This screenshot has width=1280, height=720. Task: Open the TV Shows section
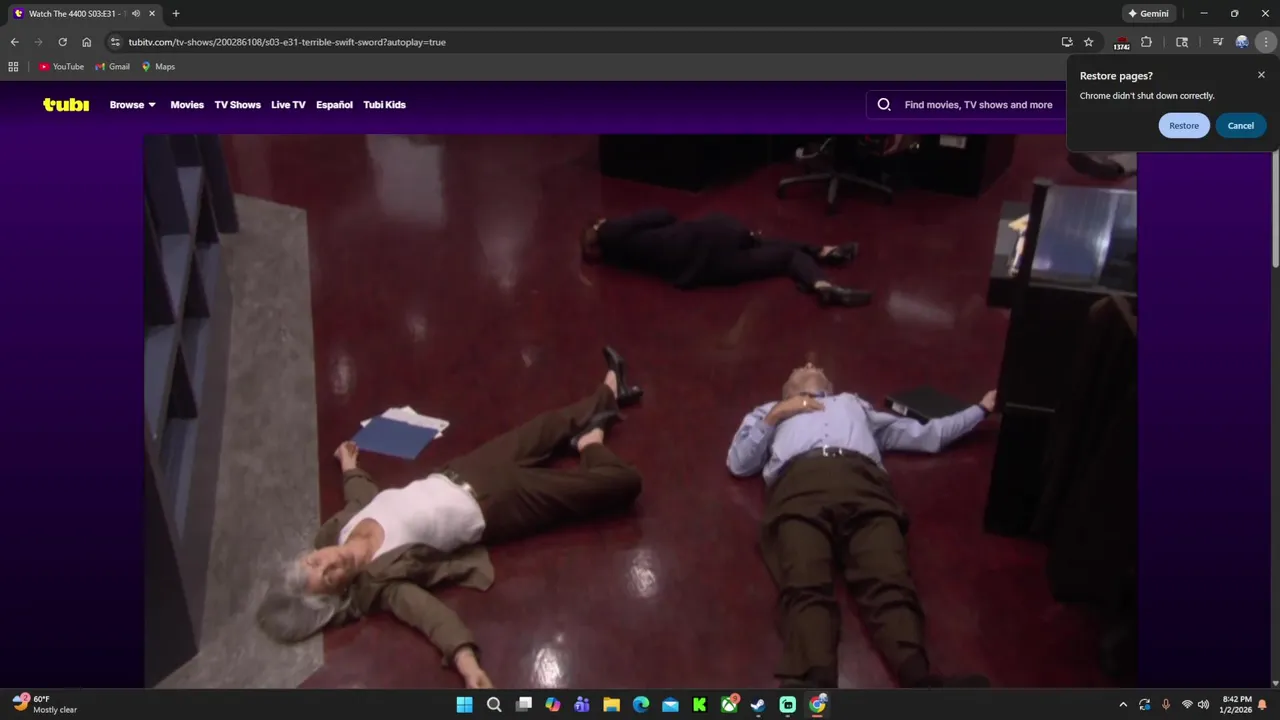point(237,104)
